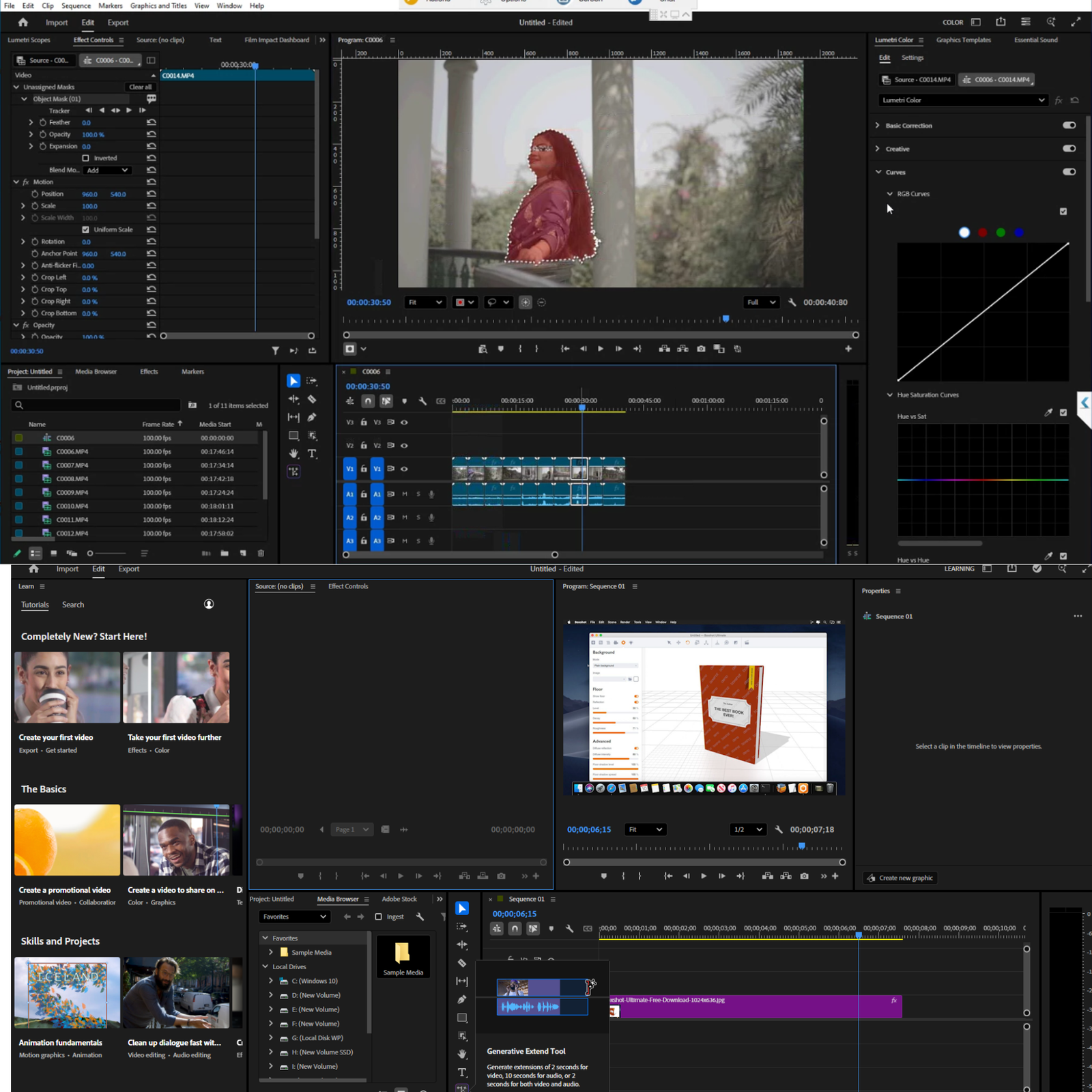Activate the Pen tool
Image resolution: width=1092 pixels, height=1092 pixels.
coord(311,417)
